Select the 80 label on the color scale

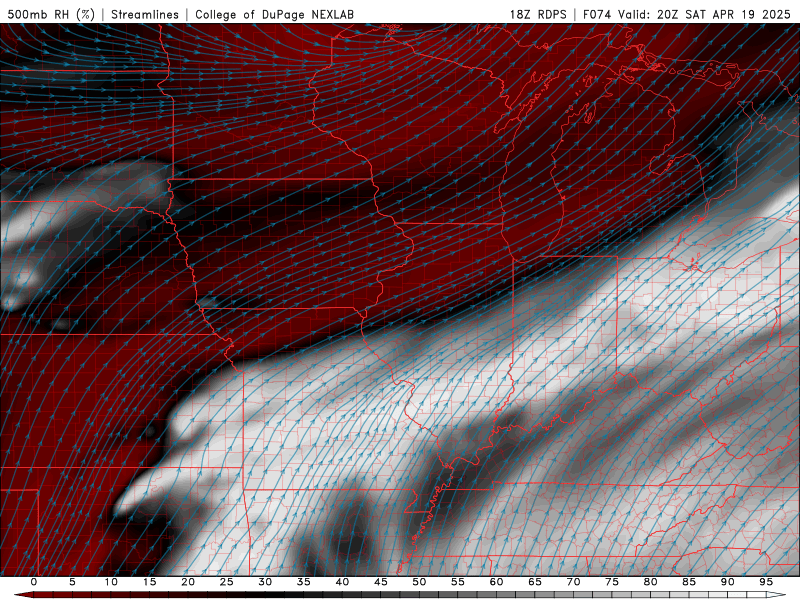click(650, 582)
